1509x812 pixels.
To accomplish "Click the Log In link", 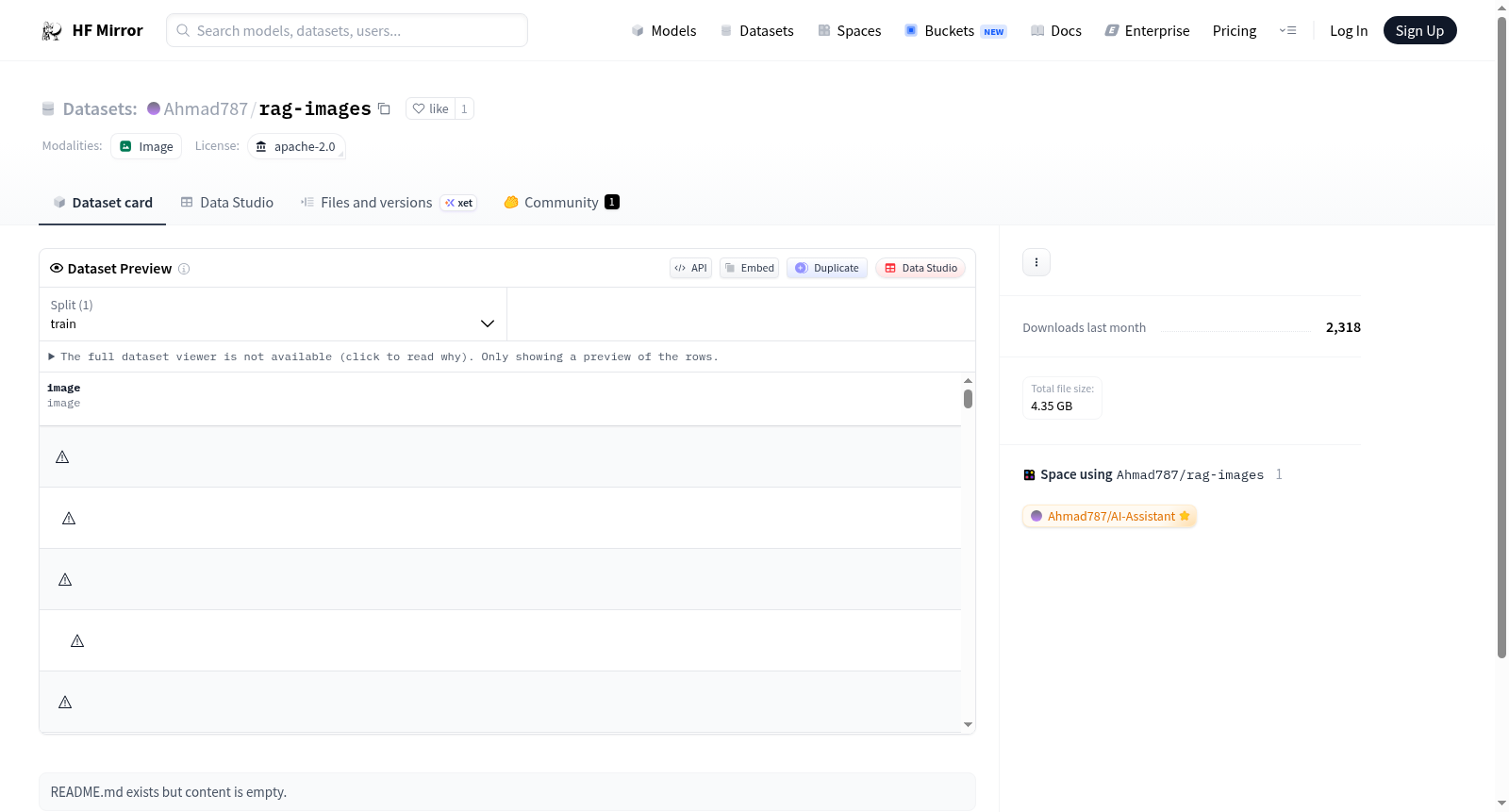I will [x=1349, y=31].
